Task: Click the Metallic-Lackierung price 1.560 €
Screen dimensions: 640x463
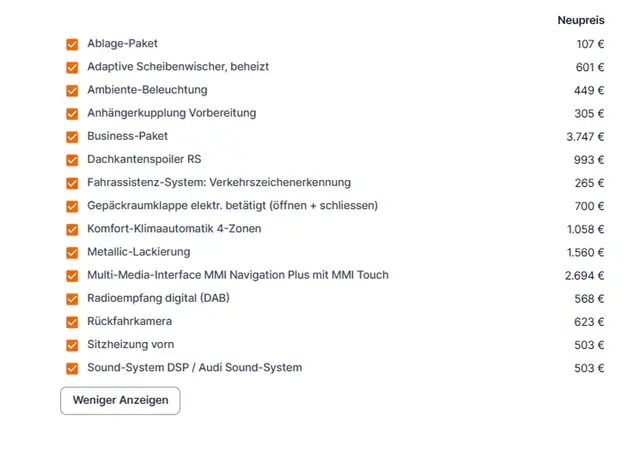Action: (x=584, y=252)
